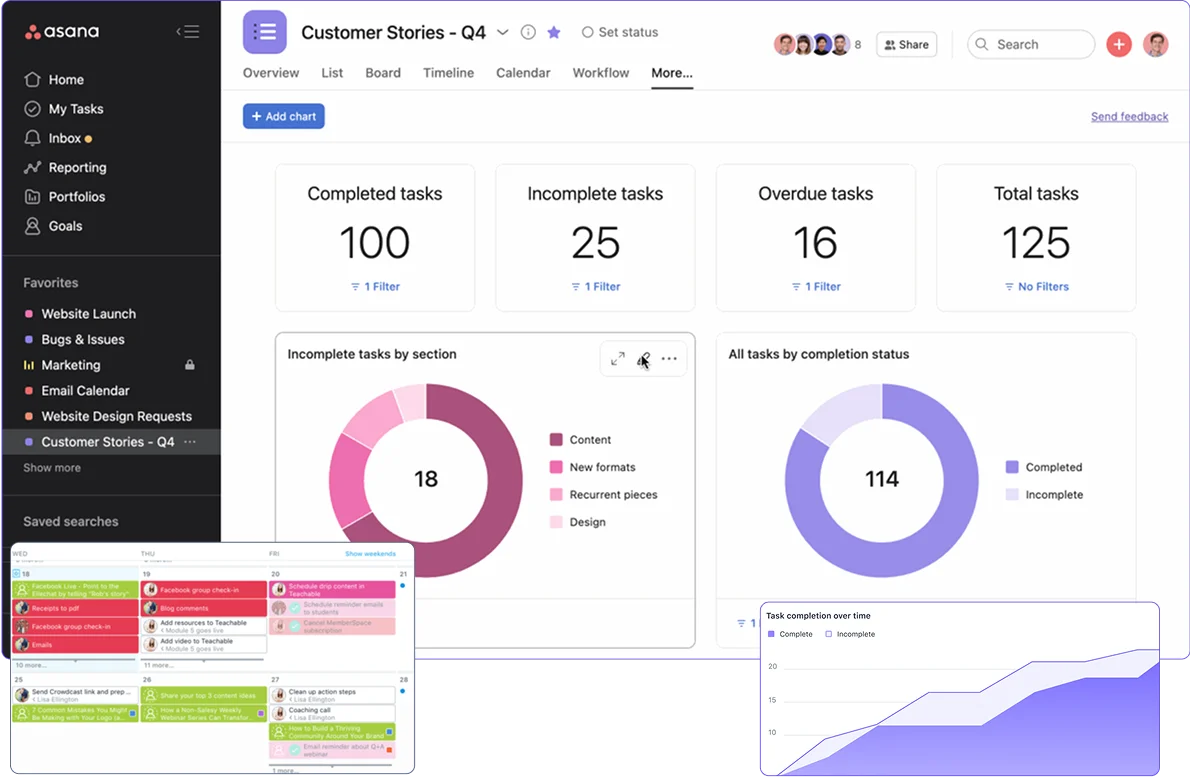Switch to the Workflow tab
The width and height of the screenshot is (1190, 777).
(x=600, y=73)
